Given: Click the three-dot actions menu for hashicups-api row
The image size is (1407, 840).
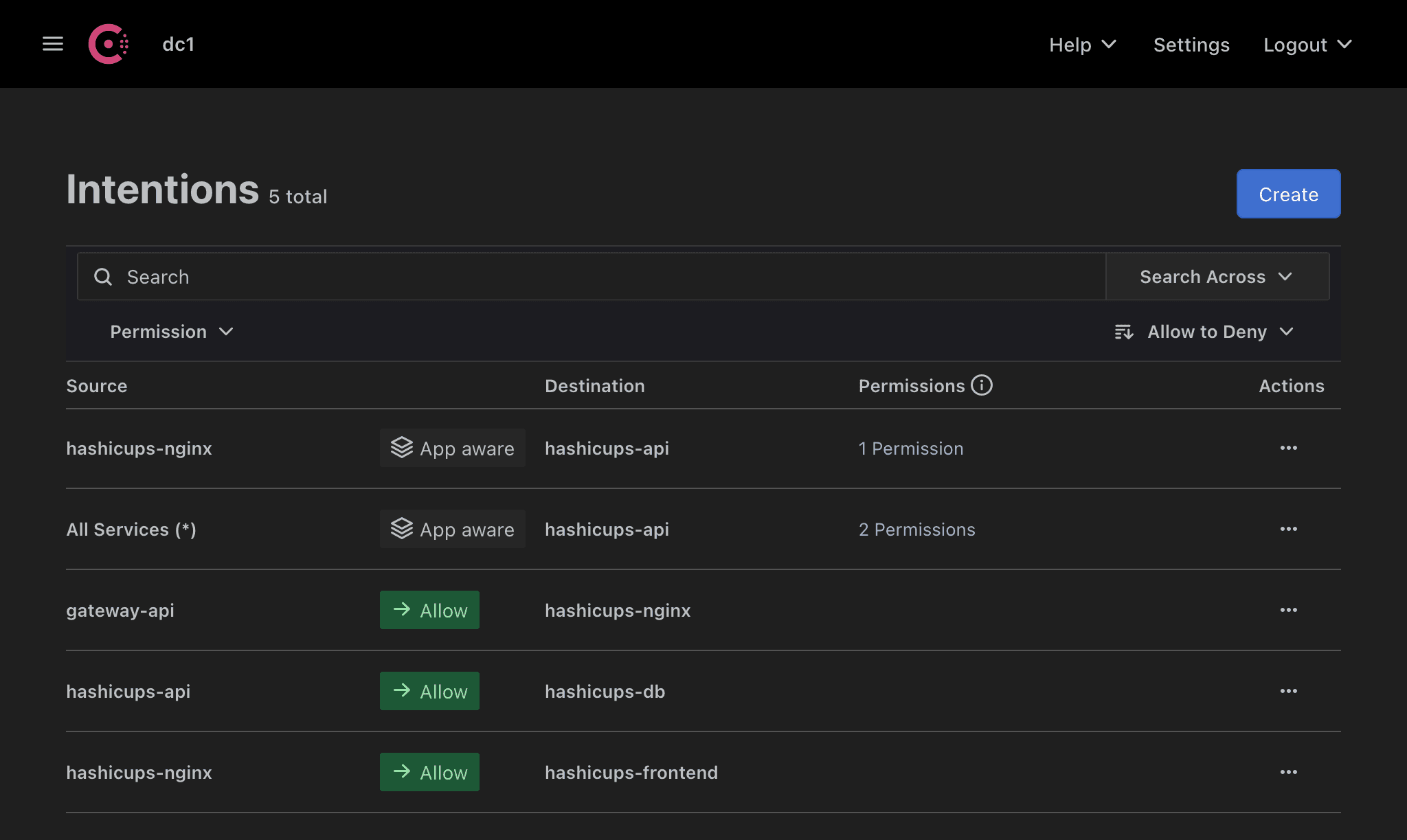Looking at the screenshot, I should [1288, 691].
